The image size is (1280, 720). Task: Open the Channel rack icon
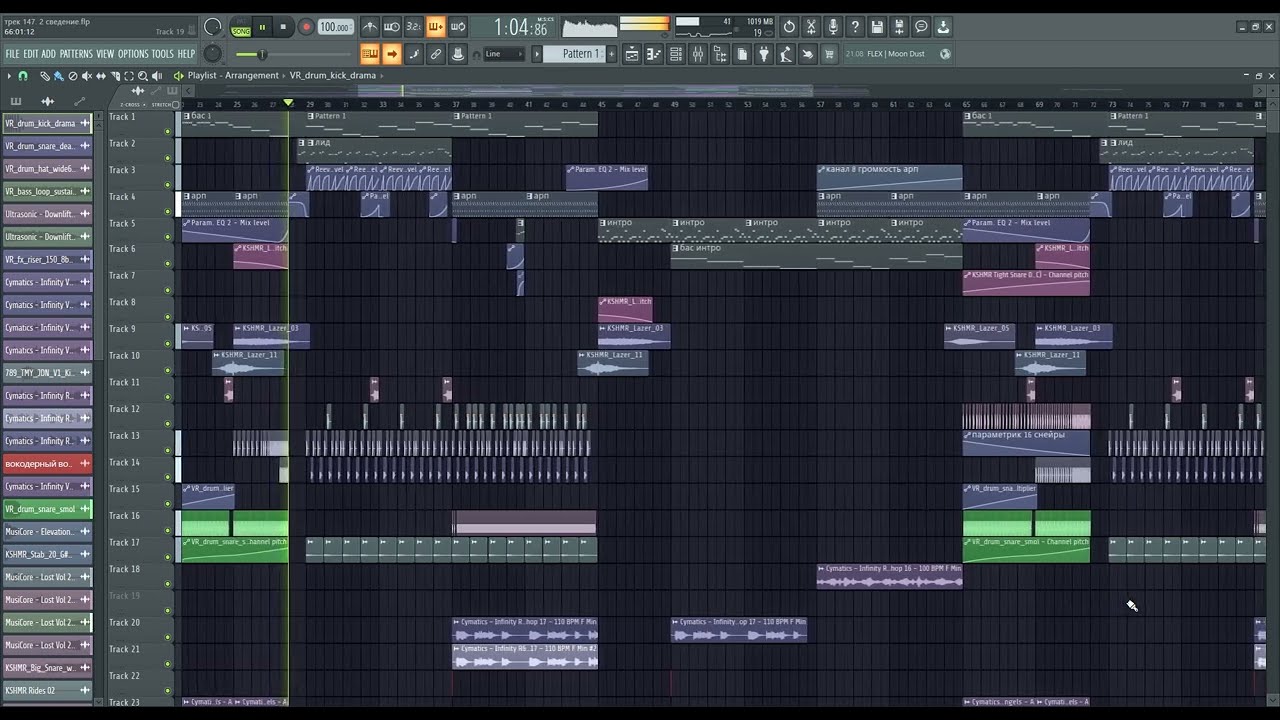(x=676, y=54)
